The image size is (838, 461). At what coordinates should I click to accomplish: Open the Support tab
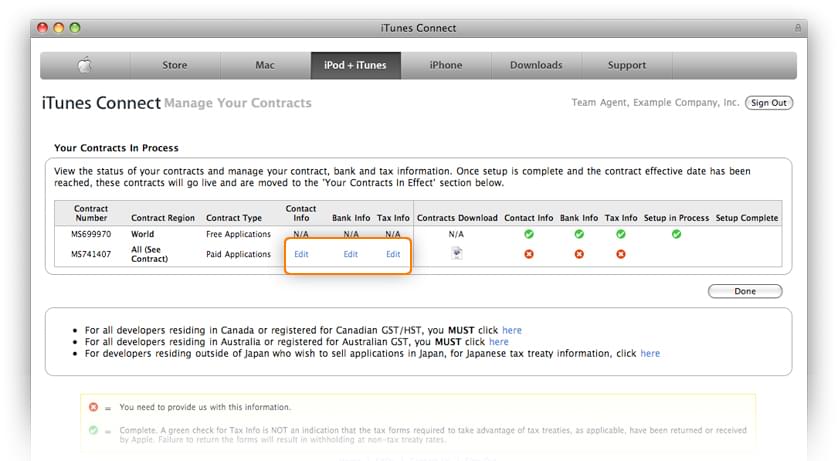626,65
